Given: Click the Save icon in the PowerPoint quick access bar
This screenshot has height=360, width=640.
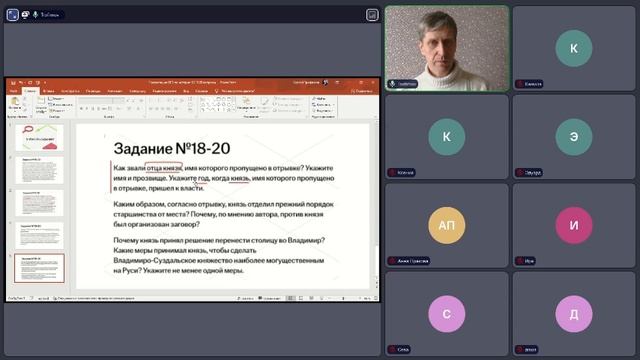Looking at the screenshot, I should (x=13, y=83).
